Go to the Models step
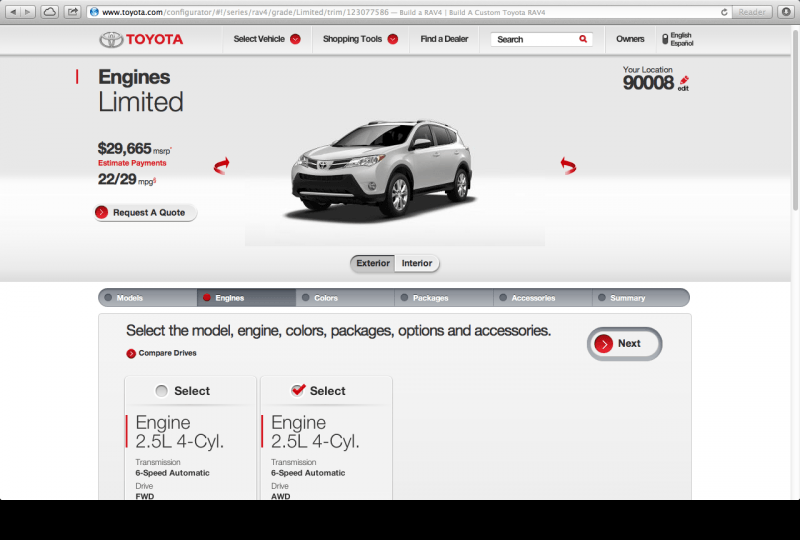 coord(147,298)
